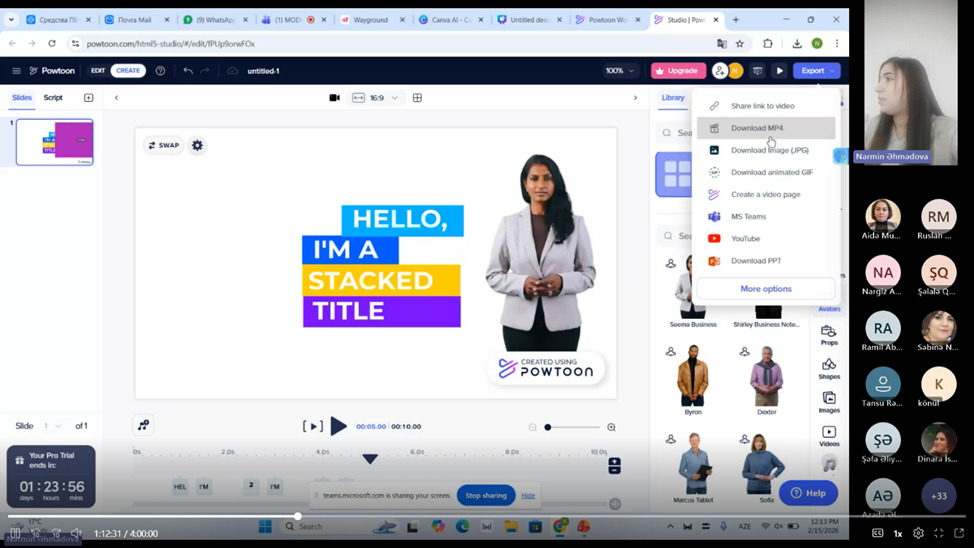Open the Videos library category

point(829,435)
